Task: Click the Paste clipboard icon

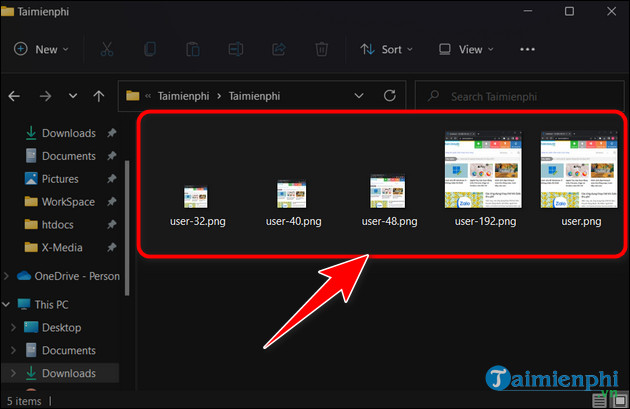Action: pos(193,49)
